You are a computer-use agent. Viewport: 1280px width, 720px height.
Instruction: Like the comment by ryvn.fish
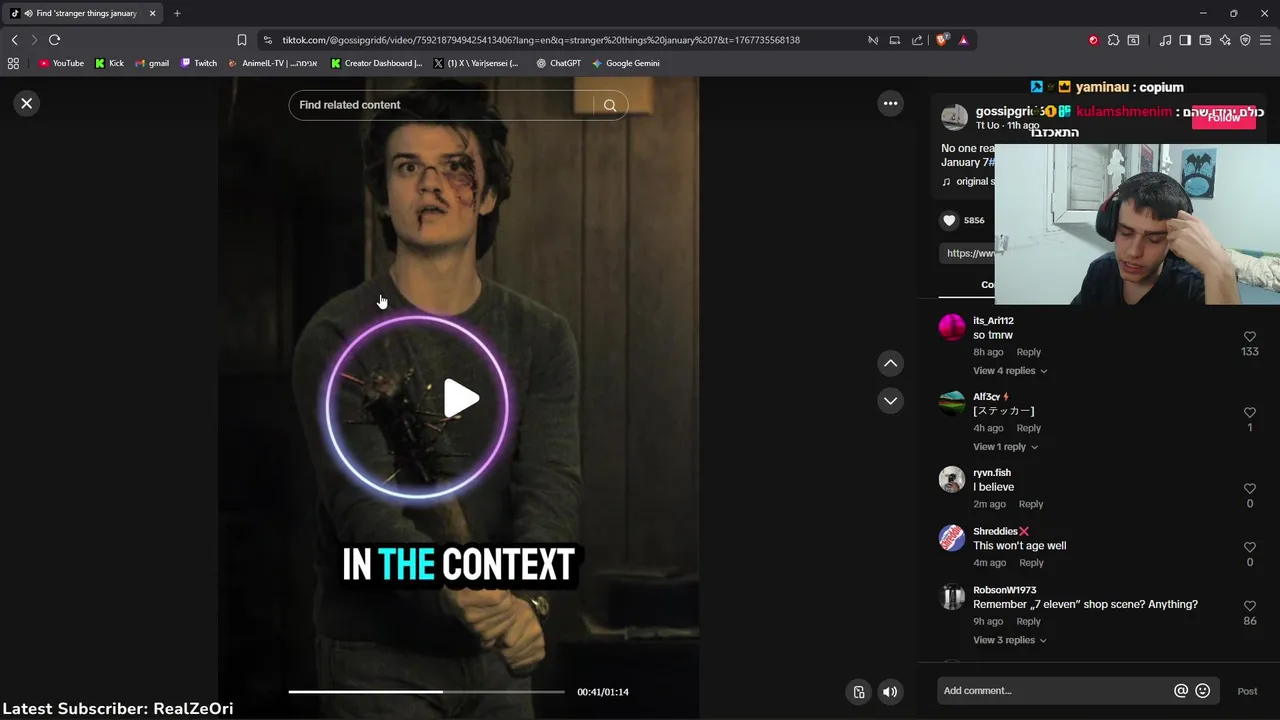tap(1249, 488)
